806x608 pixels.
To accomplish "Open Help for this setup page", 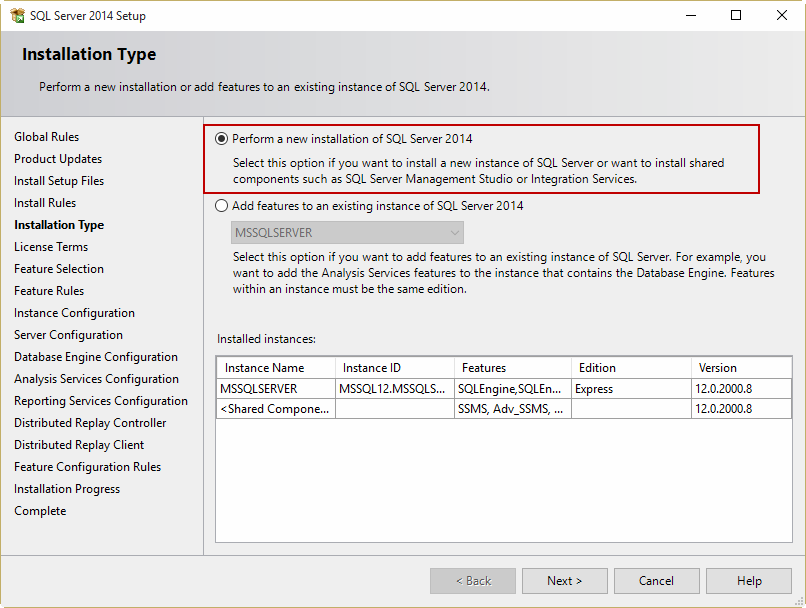I will pos(749,581).
